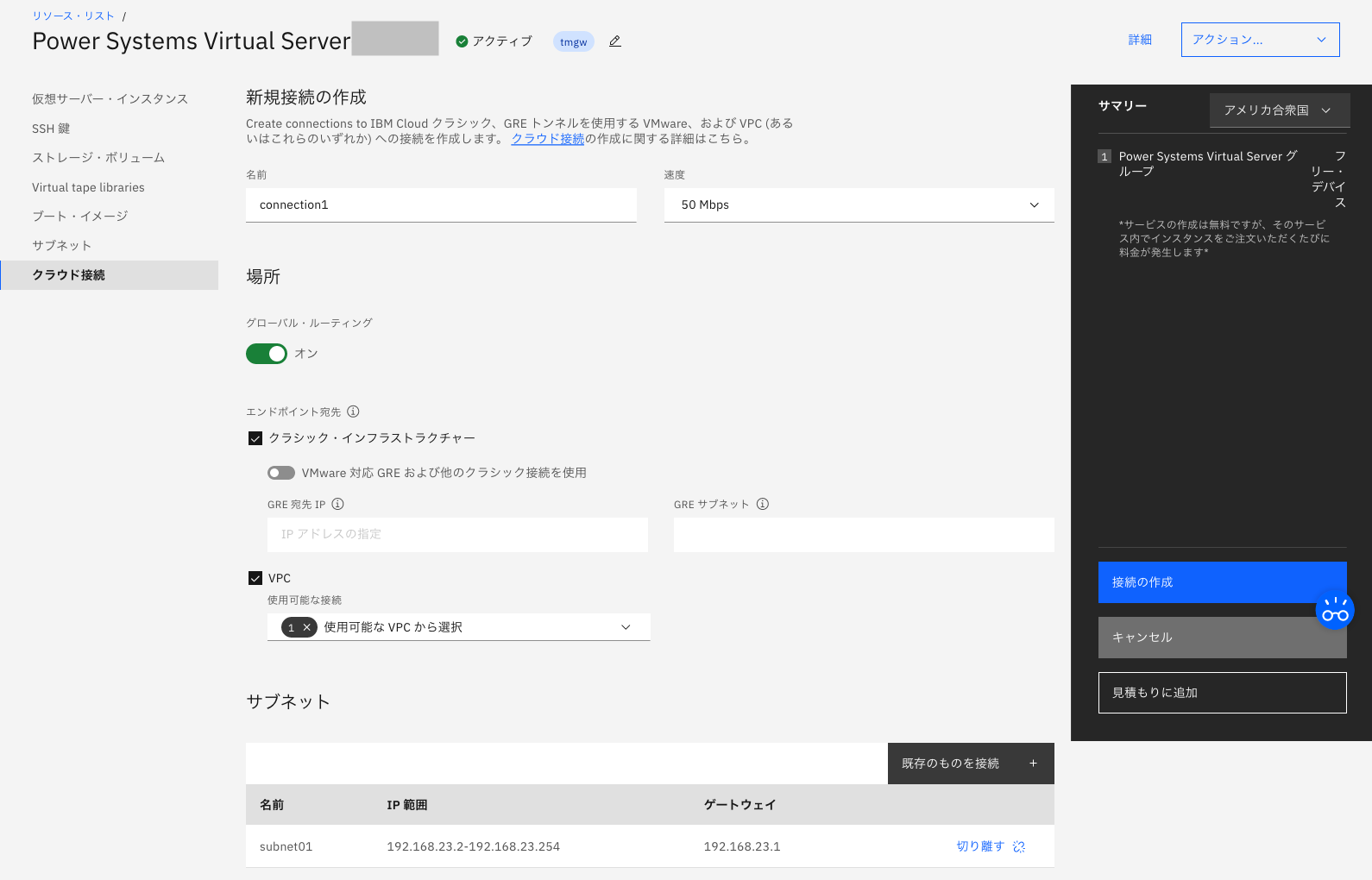Viewport: 1372px width, 880px height.
Task: Click the plus icon on 既存のものを接続
Action: tap(1033, 764)
